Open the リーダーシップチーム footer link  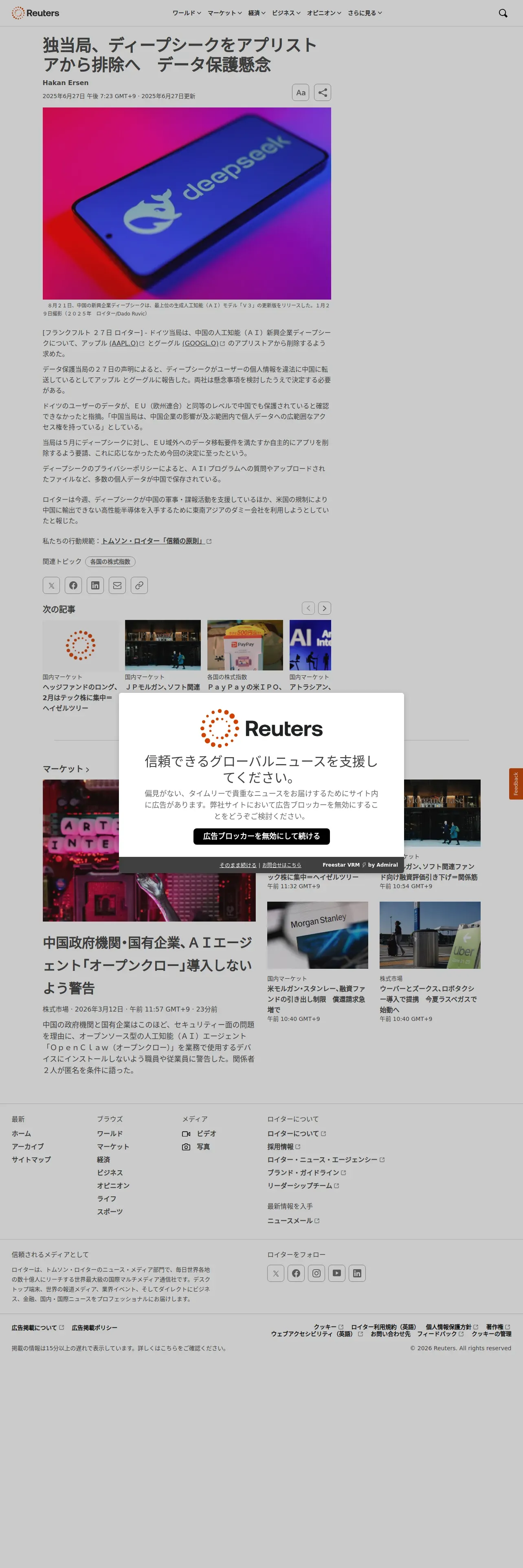[x=303, y=1186]
